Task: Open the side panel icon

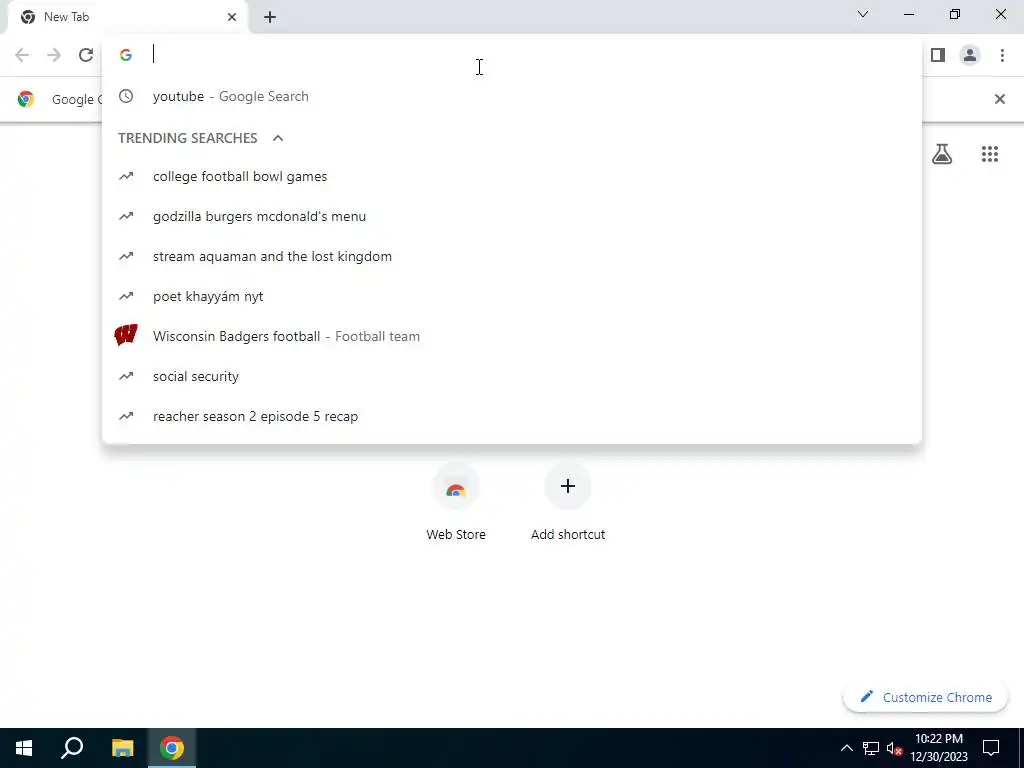Action: 938,55
